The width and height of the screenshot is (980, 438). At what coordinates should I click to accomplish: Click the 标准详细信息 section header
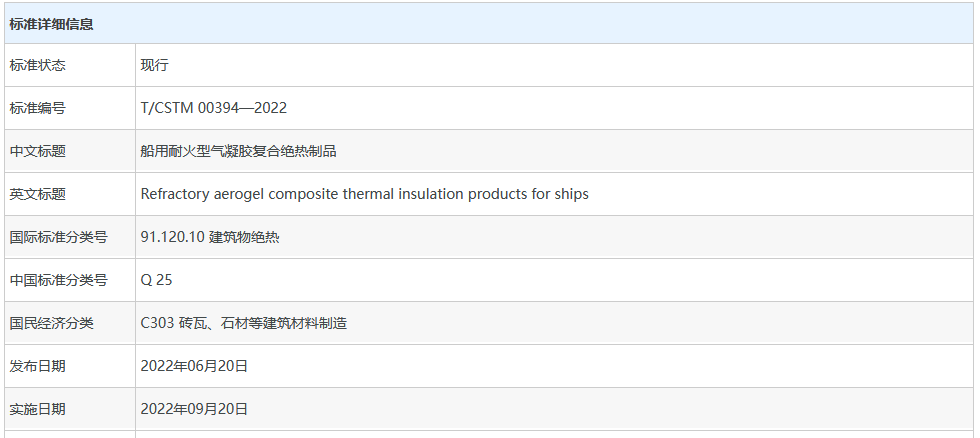pyautogui.click(x=52, y=24)
